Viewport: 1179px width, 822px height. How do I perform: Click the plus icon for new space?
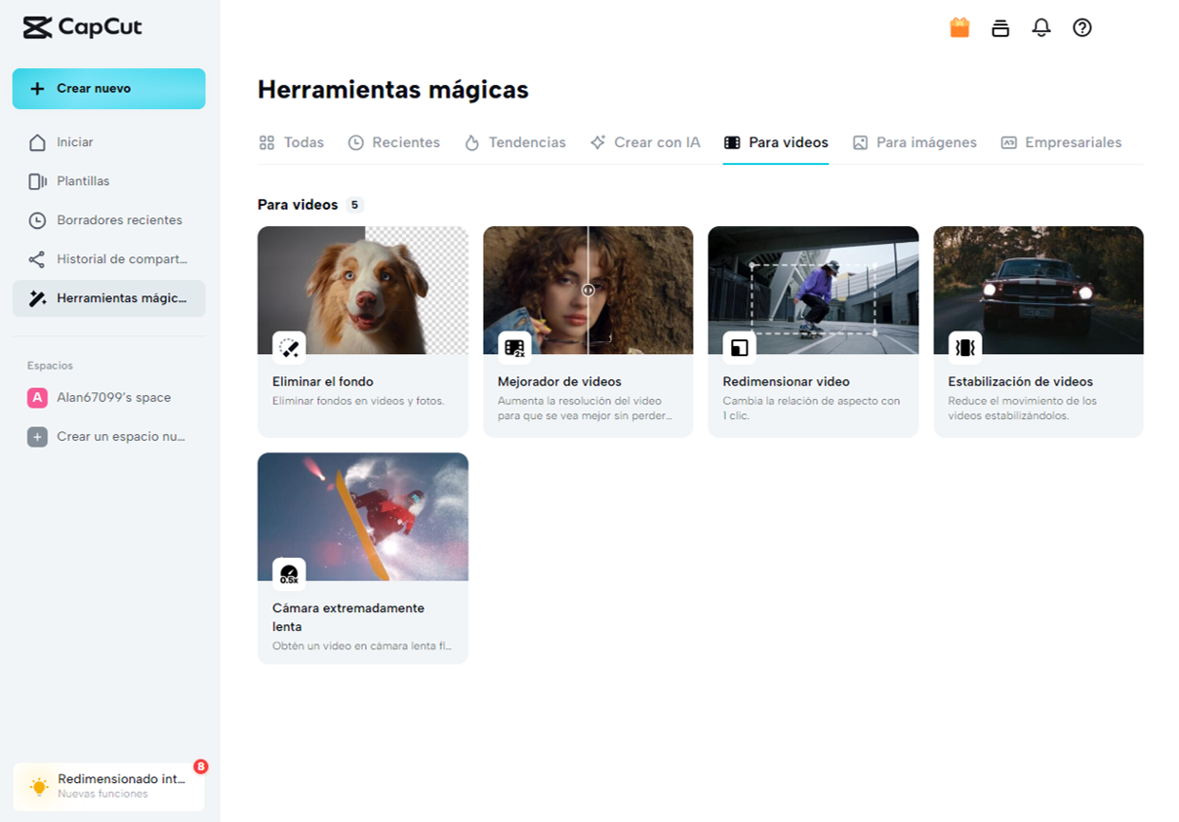coord(37,437)
